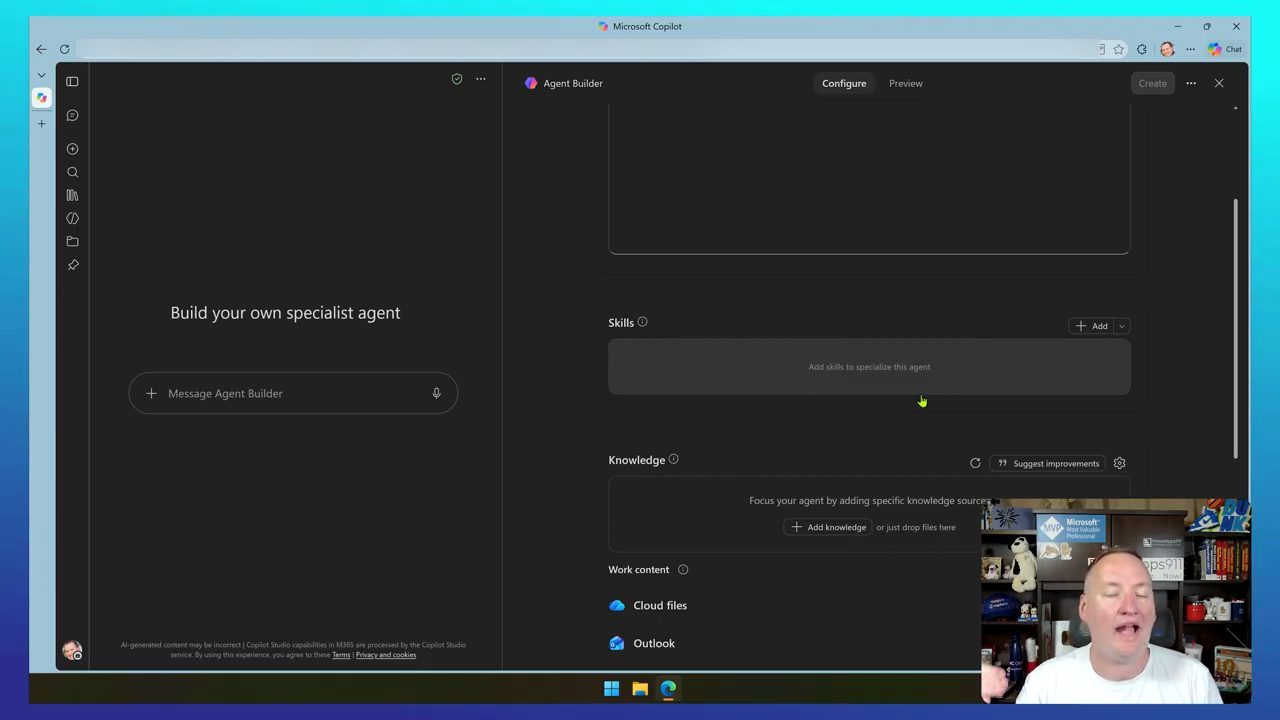Viewport: 1280px width, 720px height.
Task: Open Knowledge settings gear
Action: [1119, 463]
